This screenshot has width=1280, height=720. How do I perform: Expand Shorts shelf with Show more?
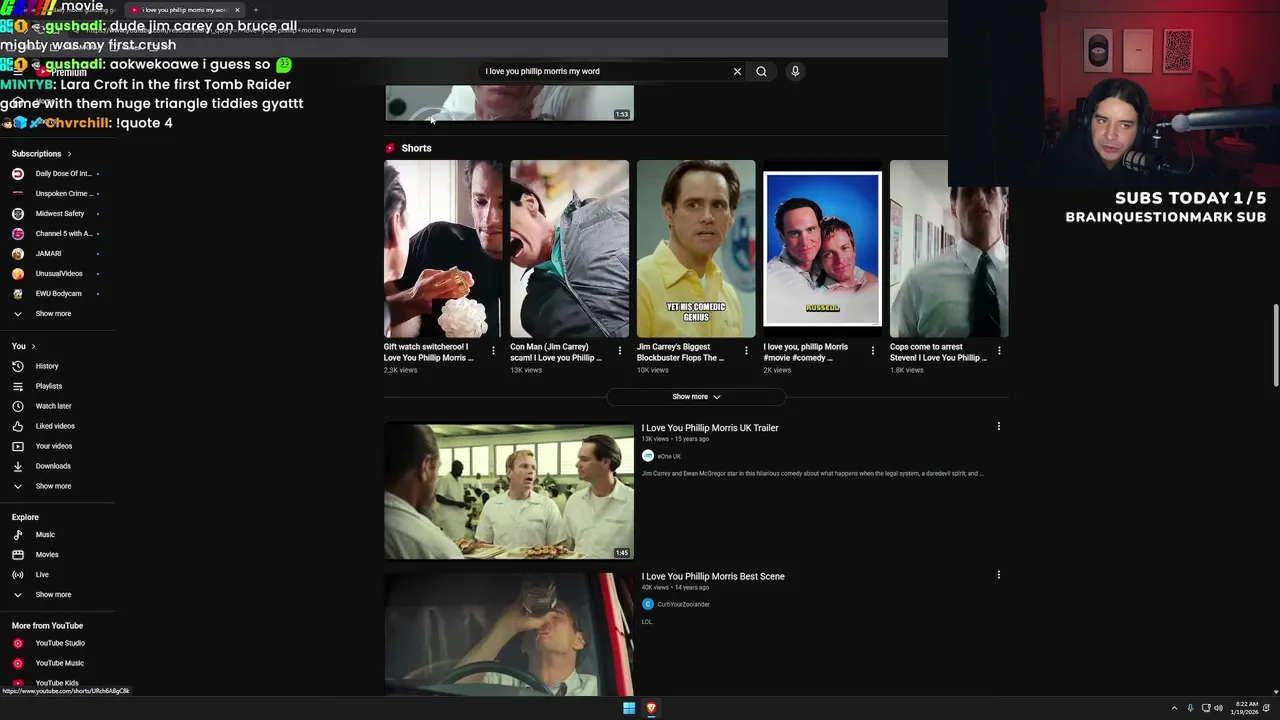click(x=696, y=397)
